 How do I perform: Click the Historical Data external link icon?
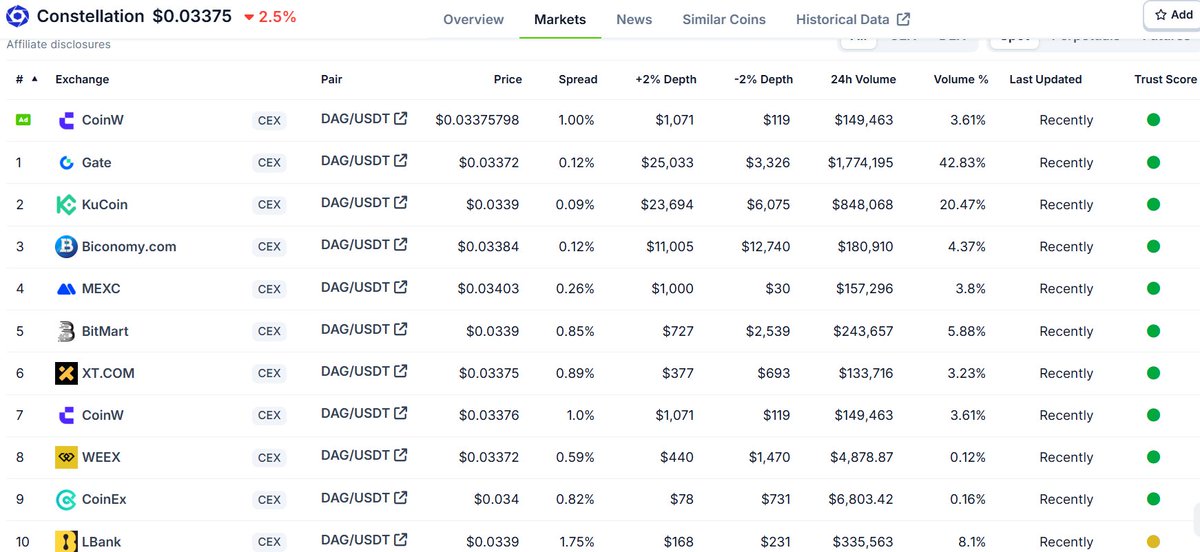[904, 19]
